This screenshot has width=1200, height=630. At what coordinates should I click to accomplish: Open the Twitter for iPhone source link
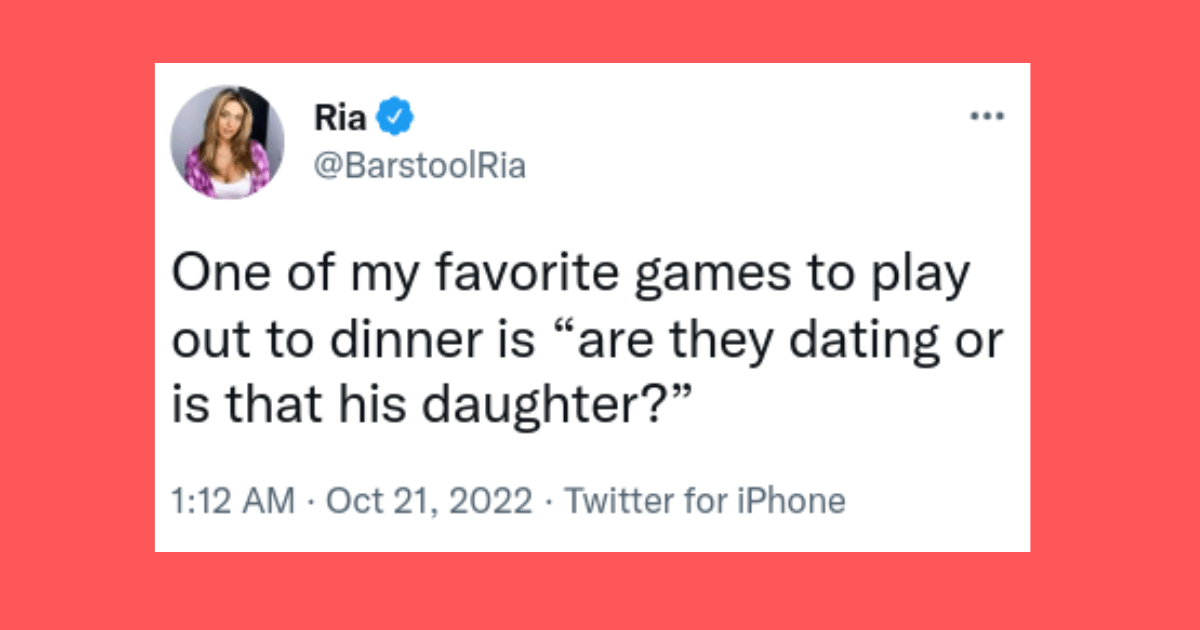(705, 500)
